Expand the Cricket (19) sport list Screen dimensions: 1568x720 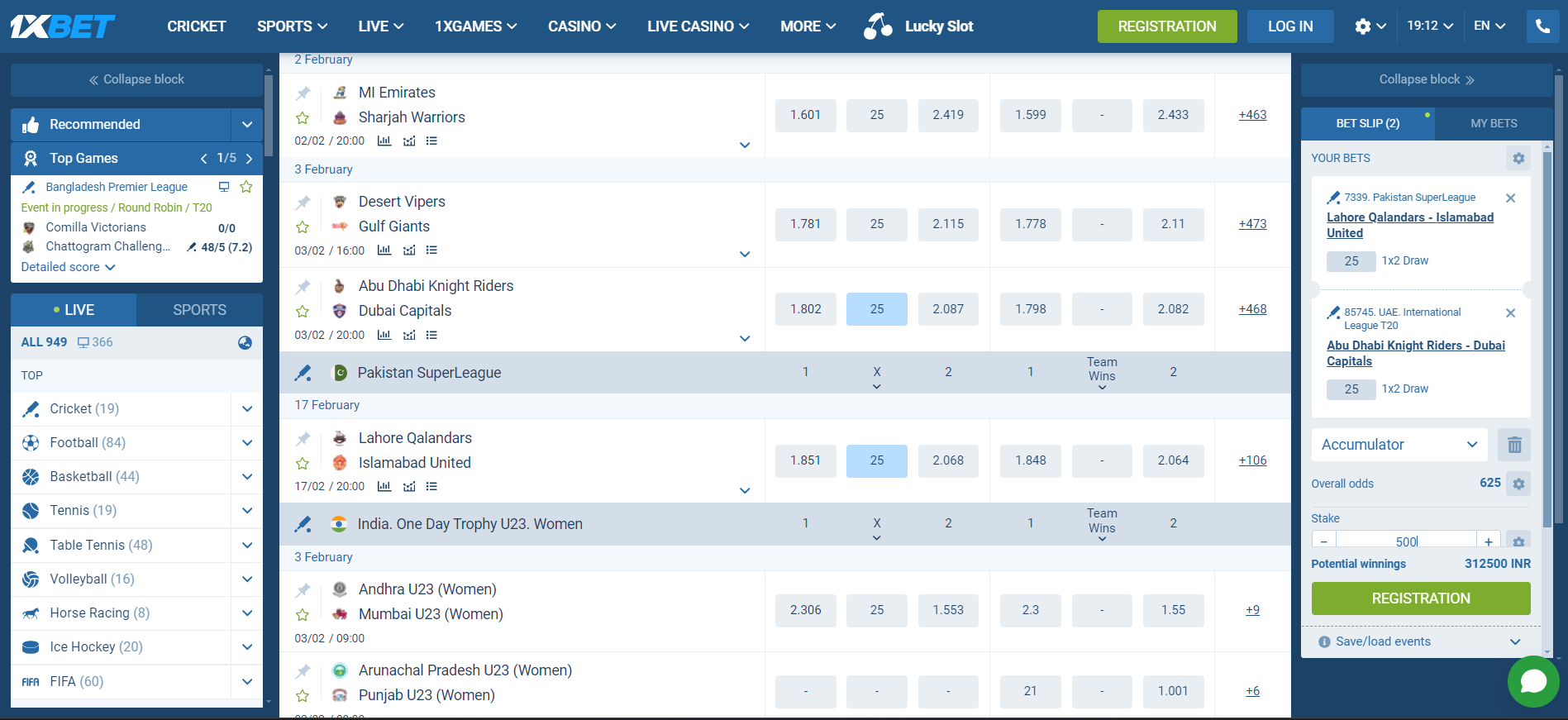[x=246, y=409]
